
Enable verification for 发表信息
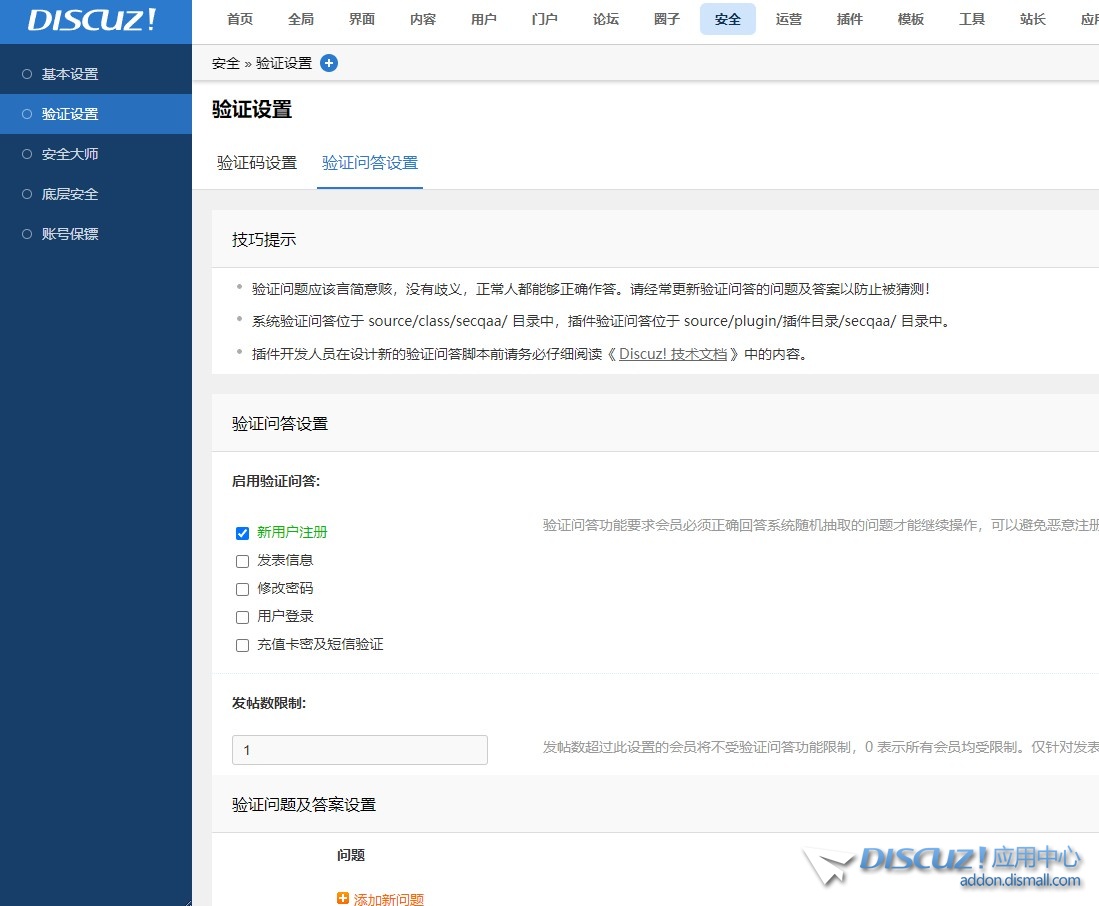[x=242, y=560]
